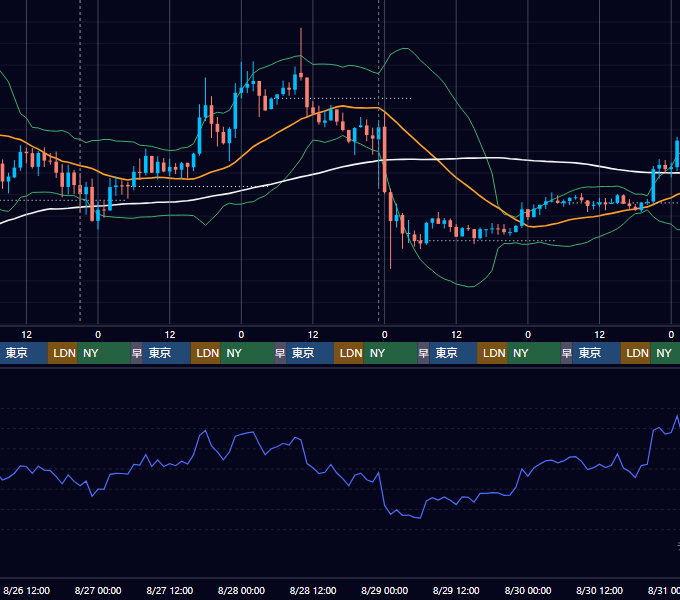680x600 pixels.
Task: Select the '8/30 12:00' date label
Action: click(599, 590)
